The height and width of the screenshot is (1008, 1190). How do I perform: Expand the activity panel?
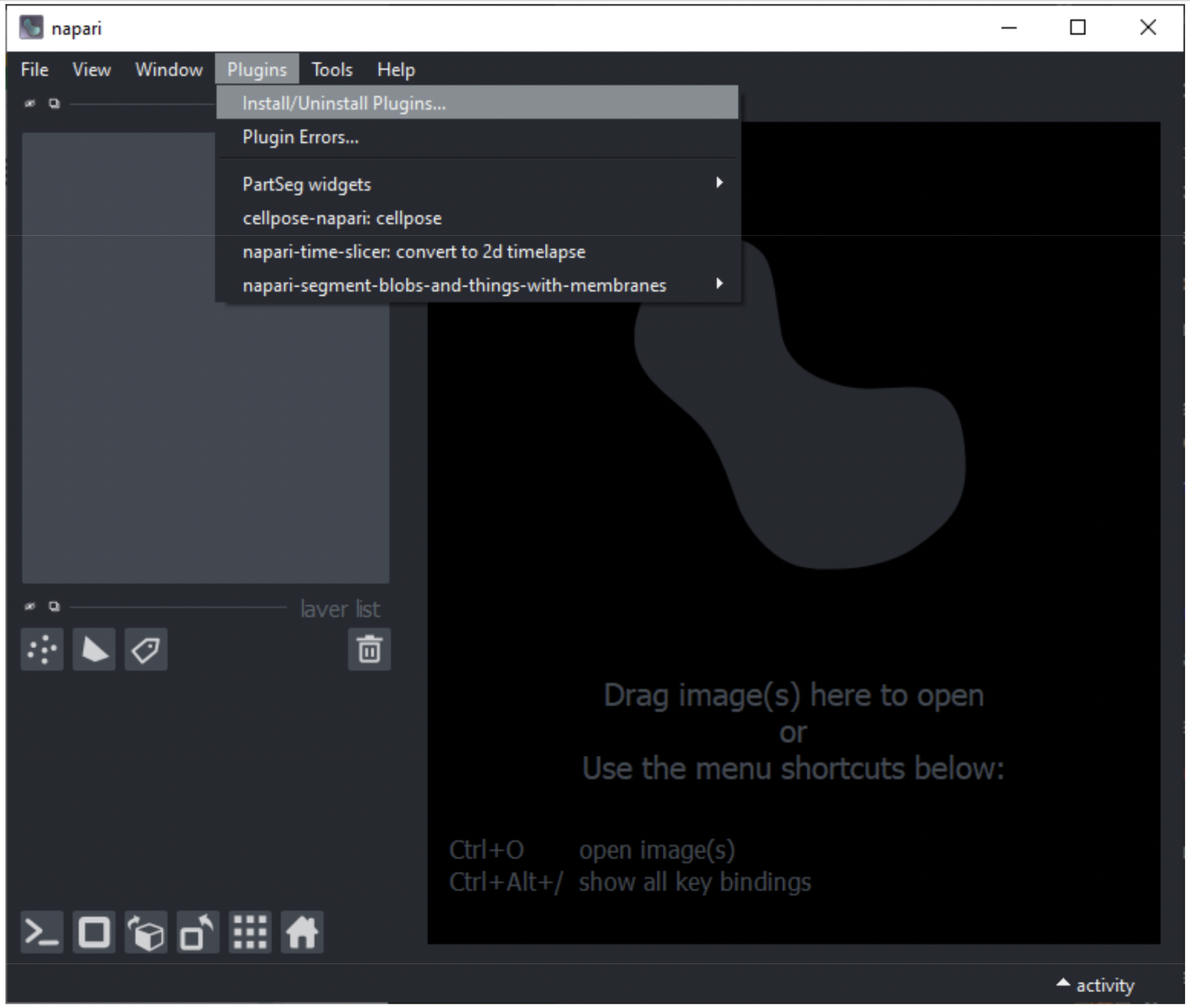(x=1095, y=985)
